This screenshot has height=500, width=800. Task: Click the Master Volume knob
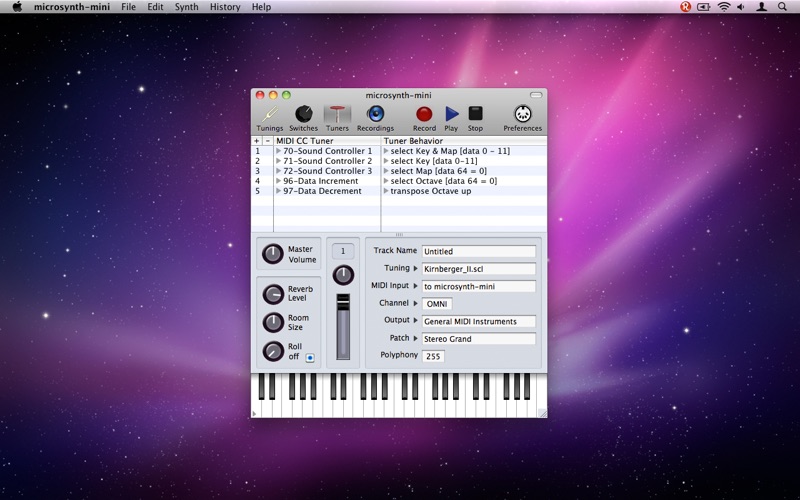272,254
